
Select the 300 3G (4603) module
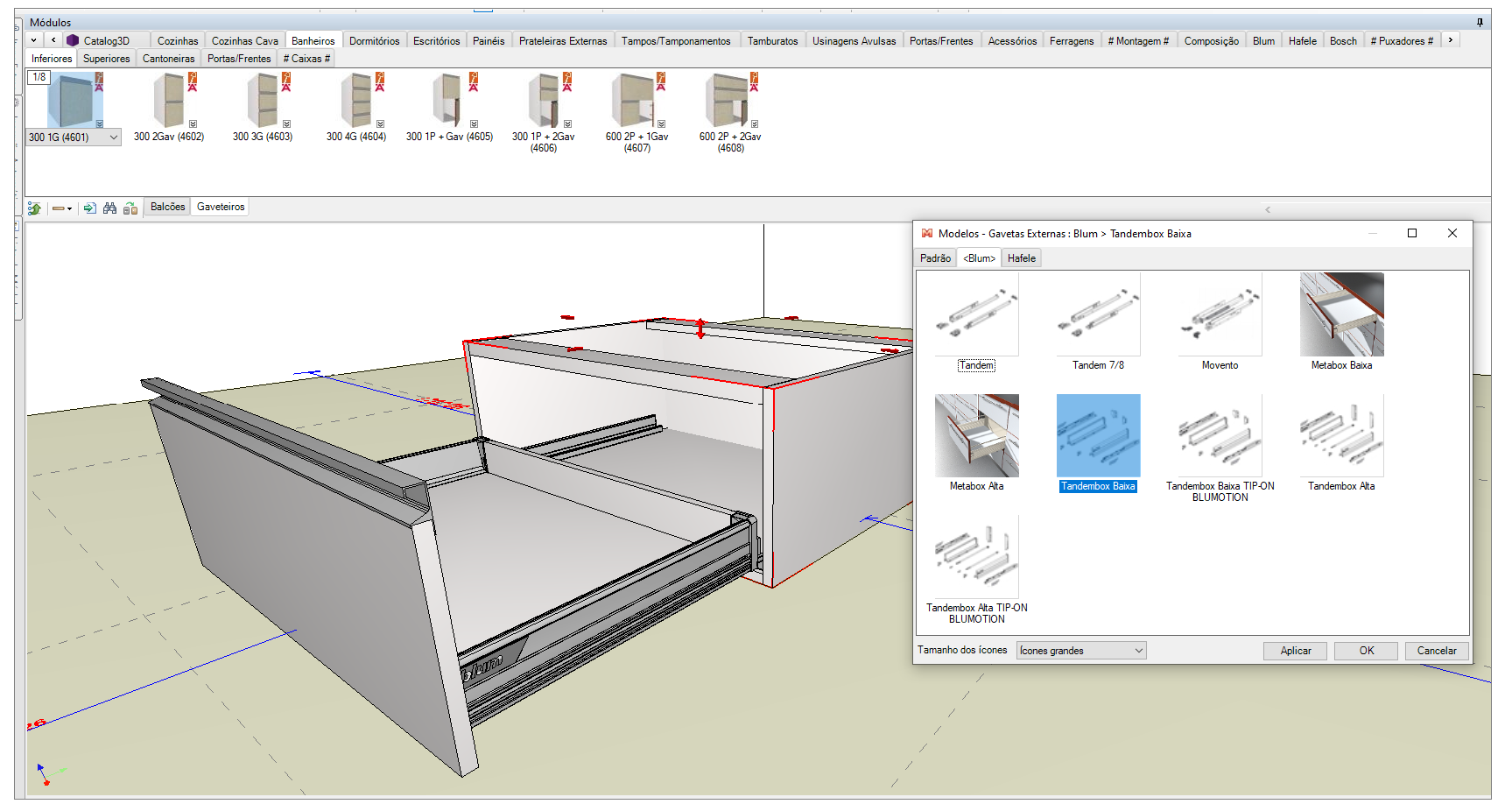262,101
